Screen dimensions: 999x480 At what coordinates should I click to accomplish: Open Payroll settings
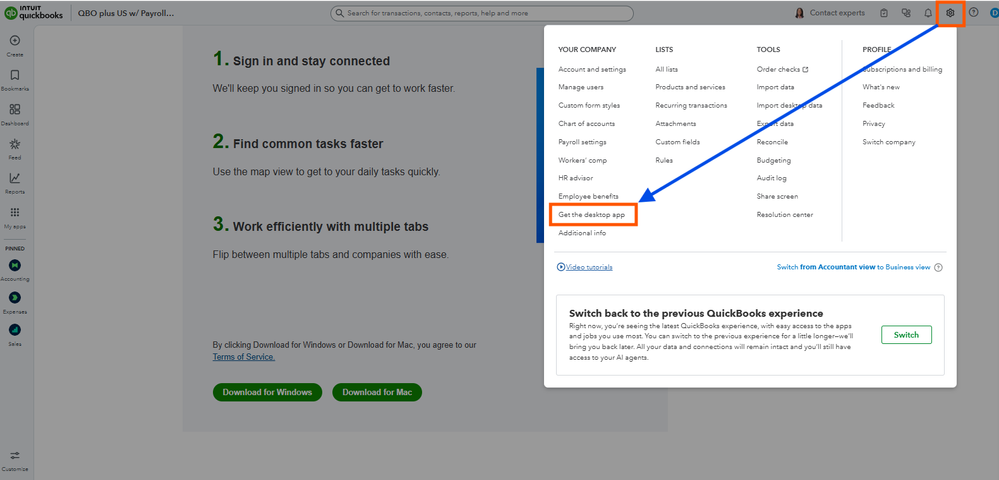tap(582, 142)
